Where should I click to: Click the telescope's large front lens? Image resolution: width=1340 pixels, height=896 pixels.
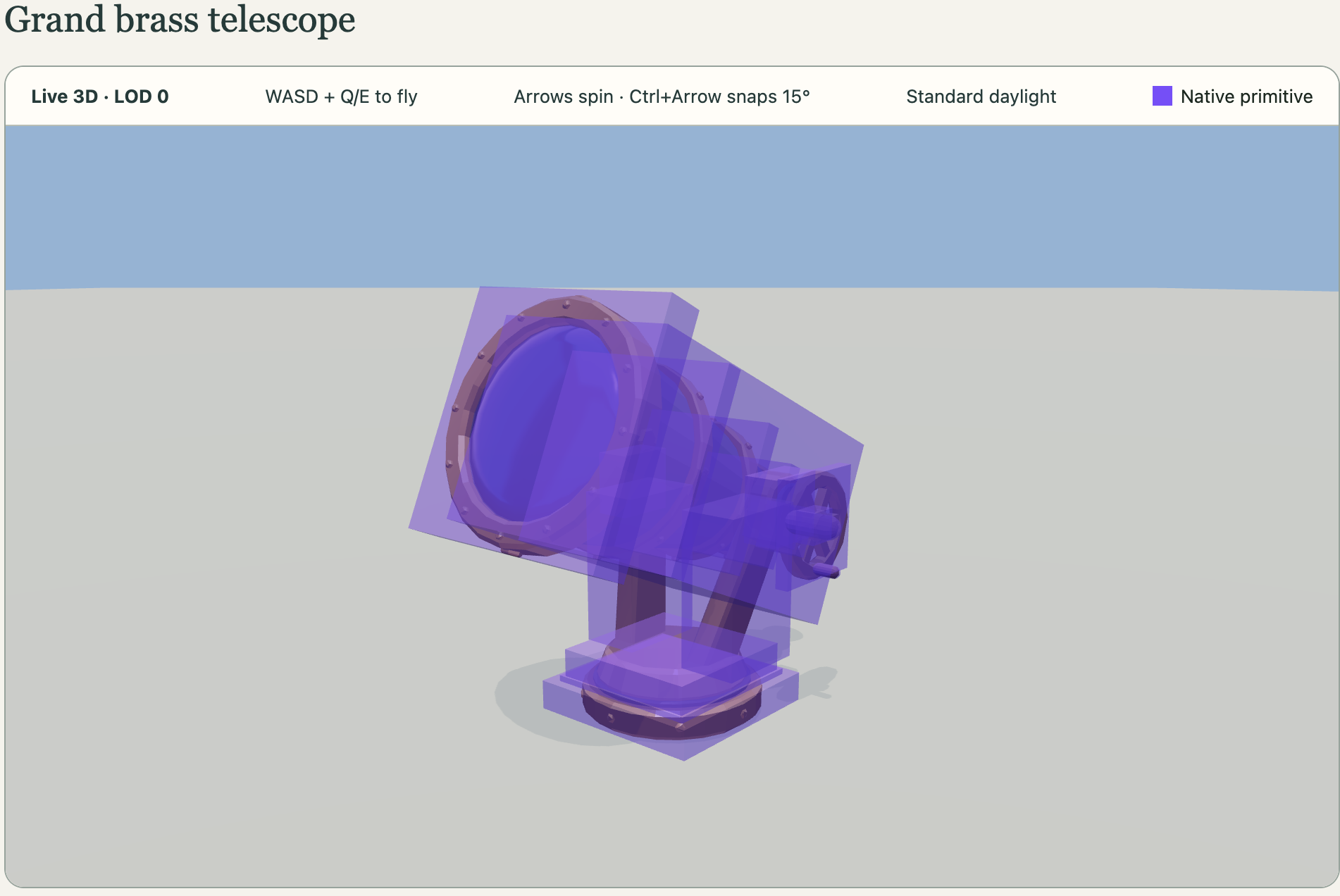[542, 423]
